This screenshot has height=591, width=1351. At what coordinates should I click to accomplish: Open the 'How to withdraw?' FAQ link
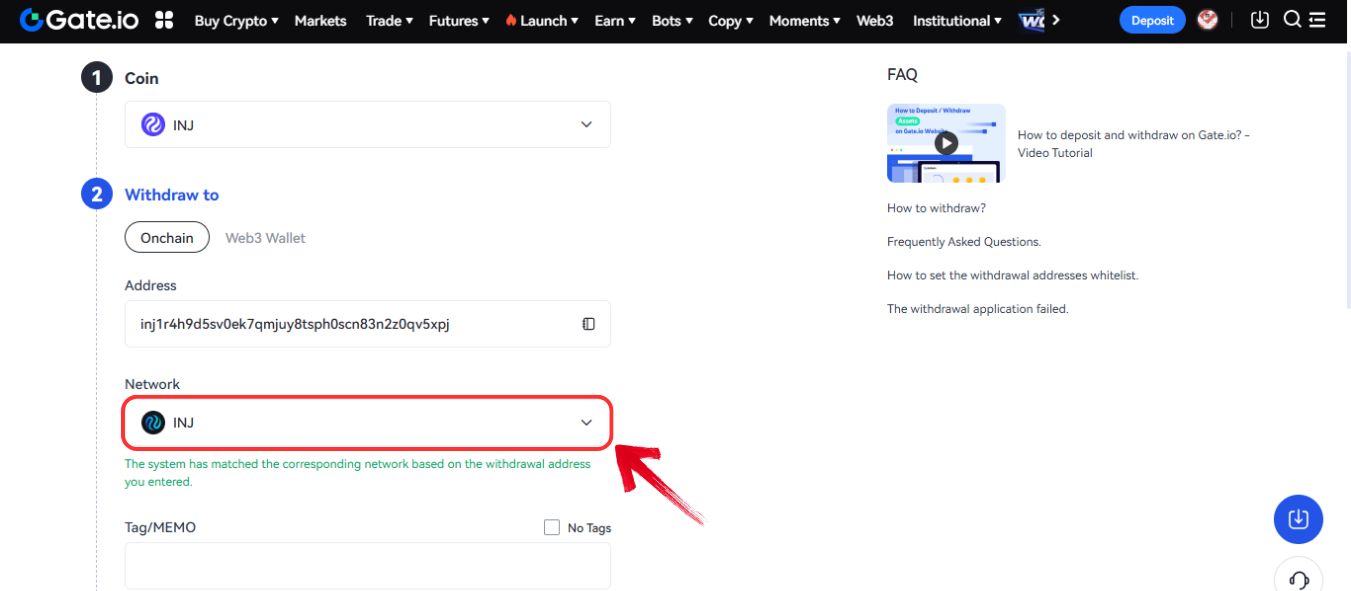(936, 208)
